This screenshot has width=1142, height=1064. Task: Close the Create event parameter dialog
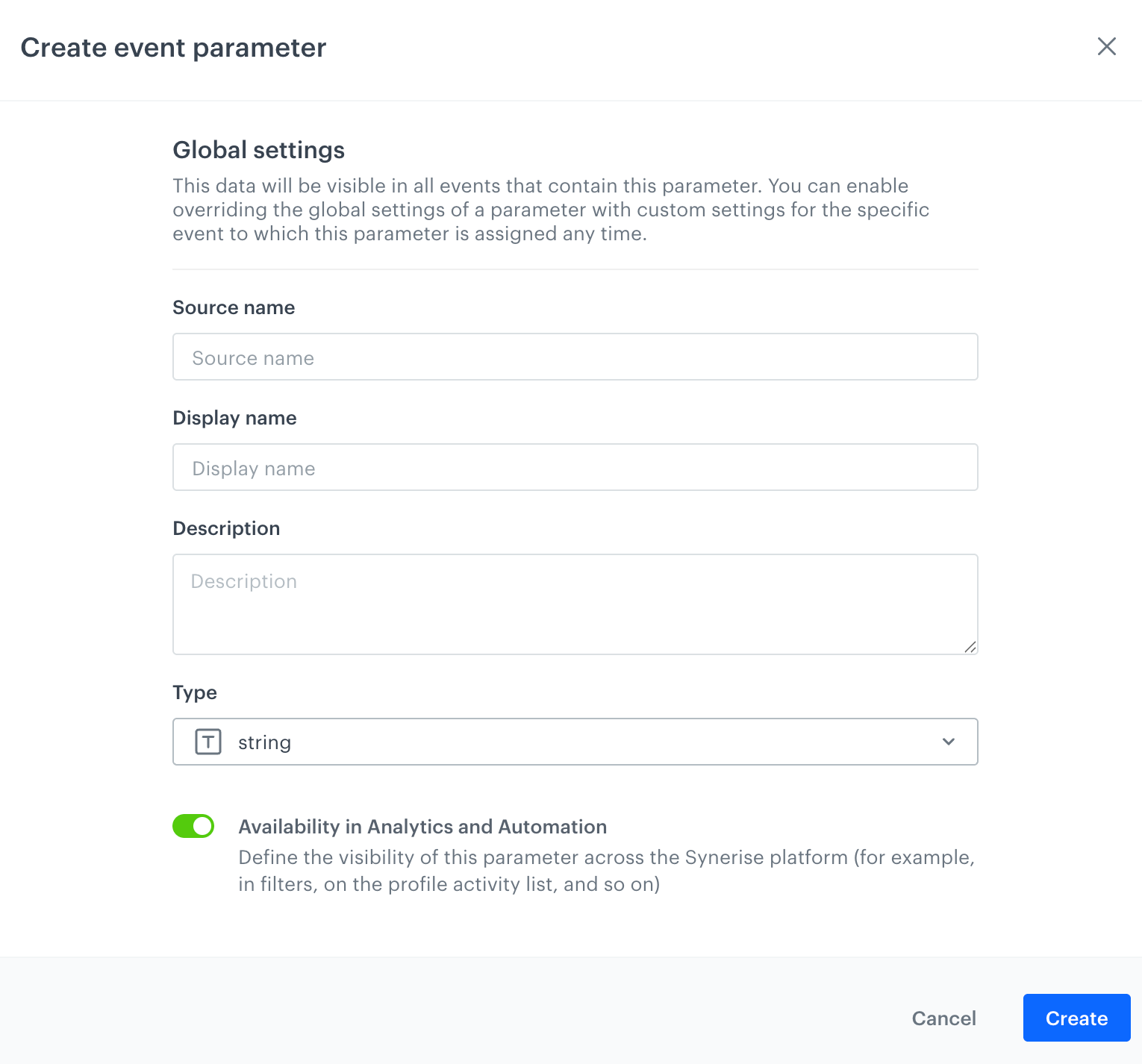point(1106,46)
